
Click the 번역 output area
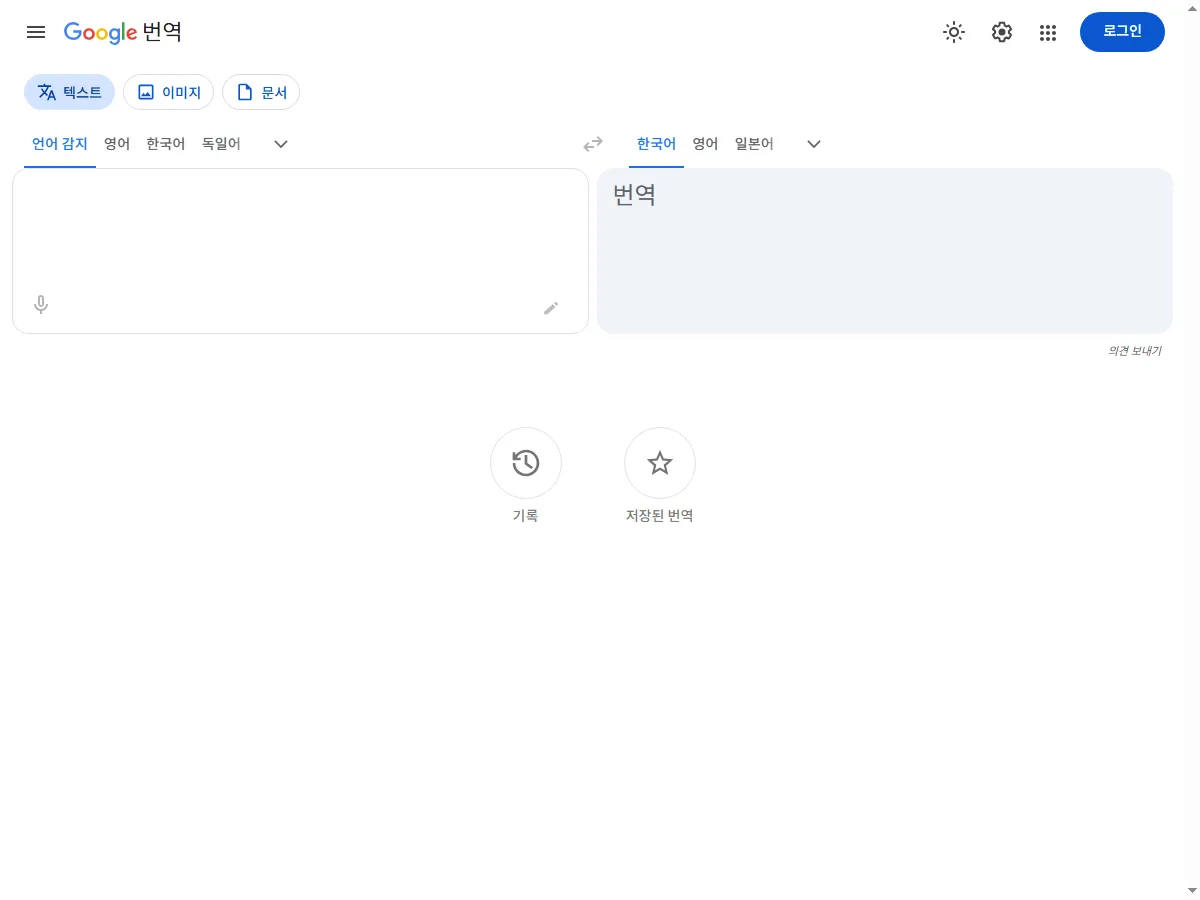point(885,251)
